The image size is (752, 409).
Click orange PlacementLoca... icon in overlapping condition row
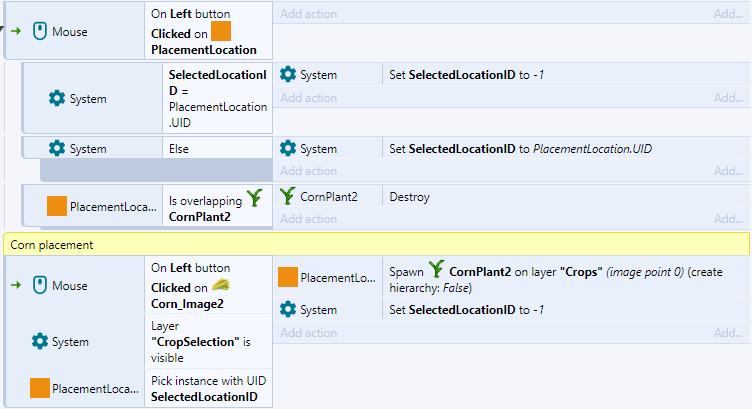coord(57,206)
